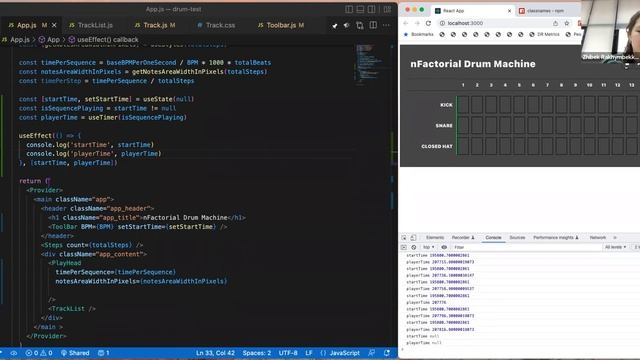Change end-of-line sequence LF
Viewport: 640px width, 360px height.
point(309,353)
